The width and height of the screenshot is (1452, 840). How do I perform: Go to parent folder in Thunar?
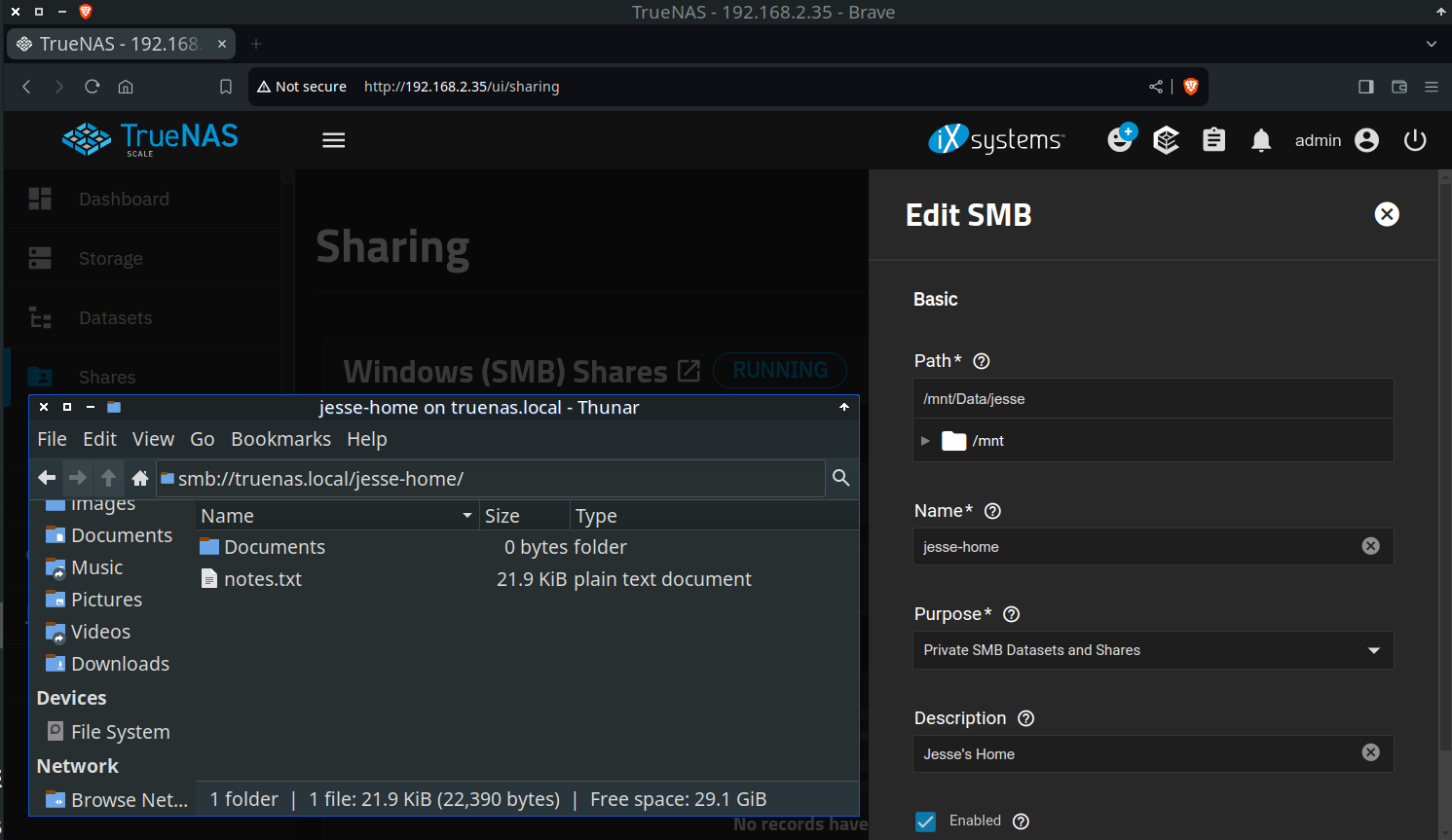click(x=109, y=478)
